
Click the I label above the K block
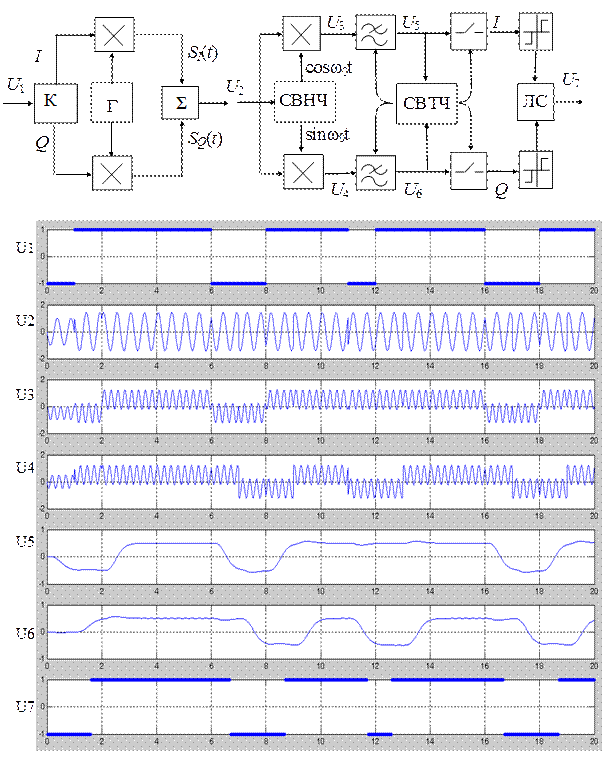click(38, 57)
